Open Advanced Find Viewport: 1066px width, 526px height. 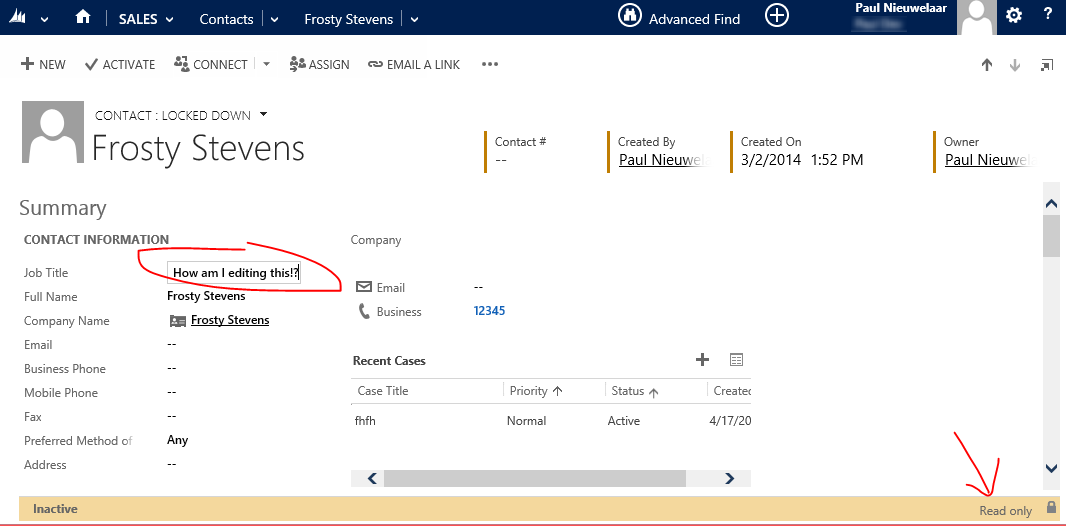pyautogui.click(x=679, y=18)
